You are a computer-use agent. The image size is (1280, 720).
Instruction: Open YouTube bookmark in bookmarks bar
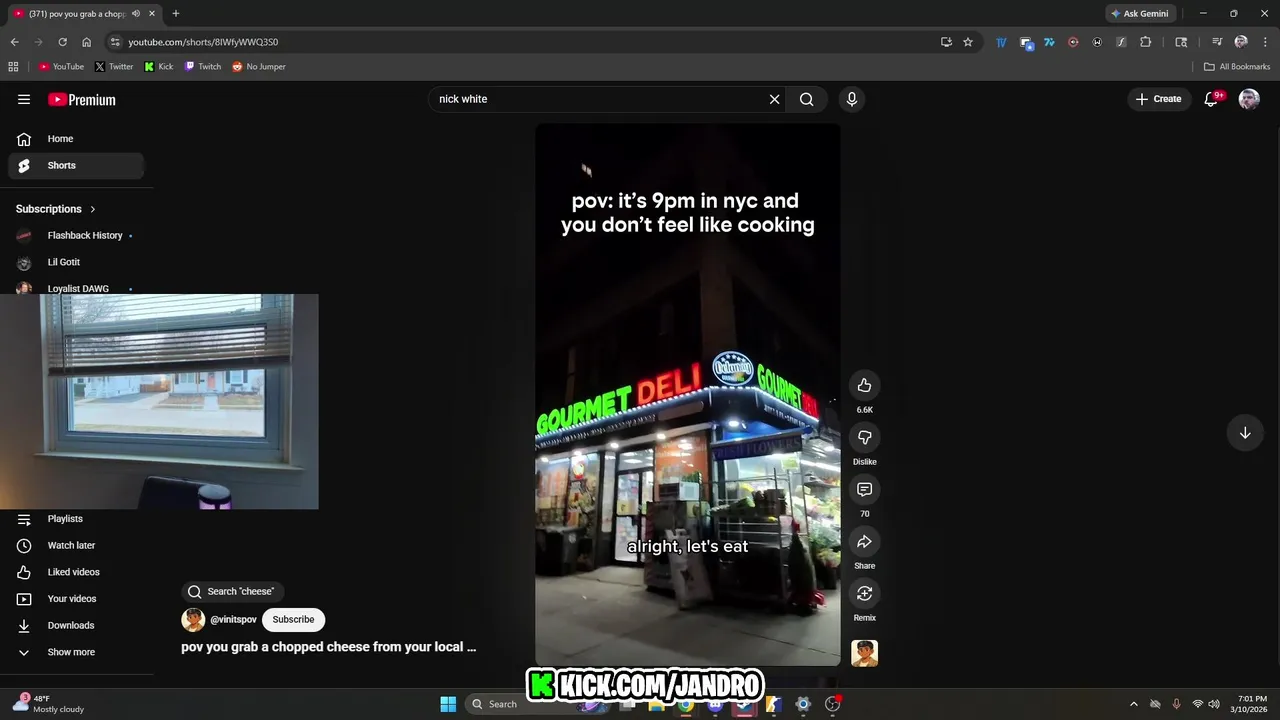61,67
